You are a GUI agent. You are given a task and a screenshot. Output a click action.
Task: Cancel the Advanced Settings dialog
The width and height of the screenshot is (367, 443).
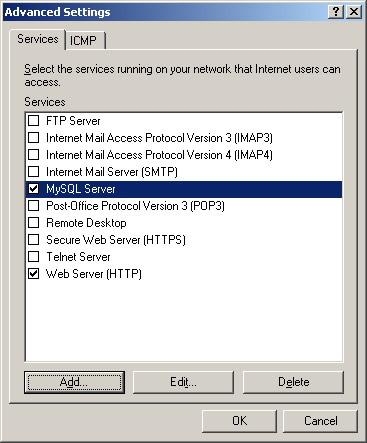[320, 421]
